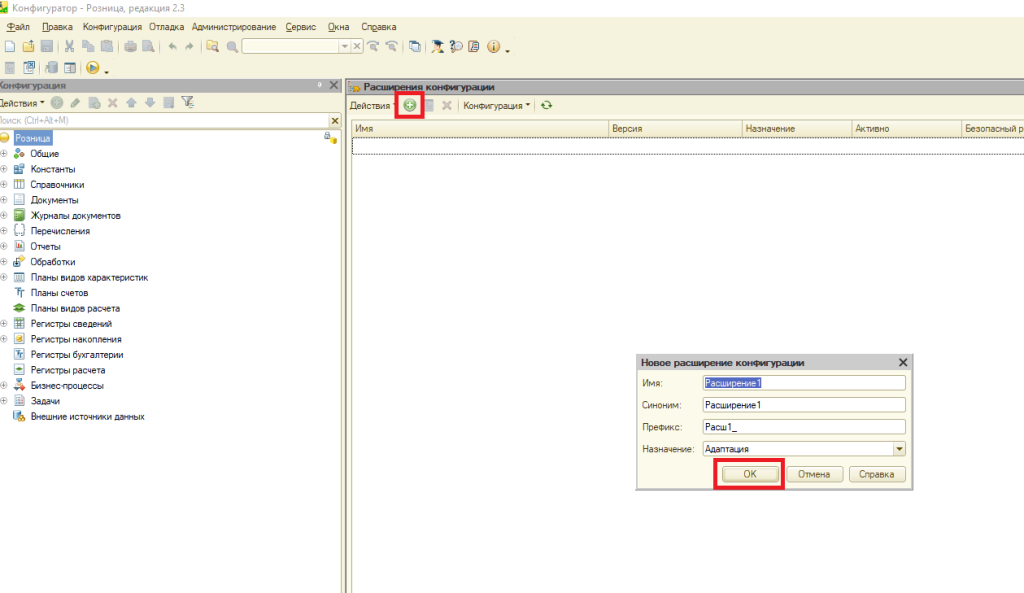Open the Конфигурация dropdown in extensions toolbar
The width and height of the screenshot is (1024, 593).
pos(497,105)
